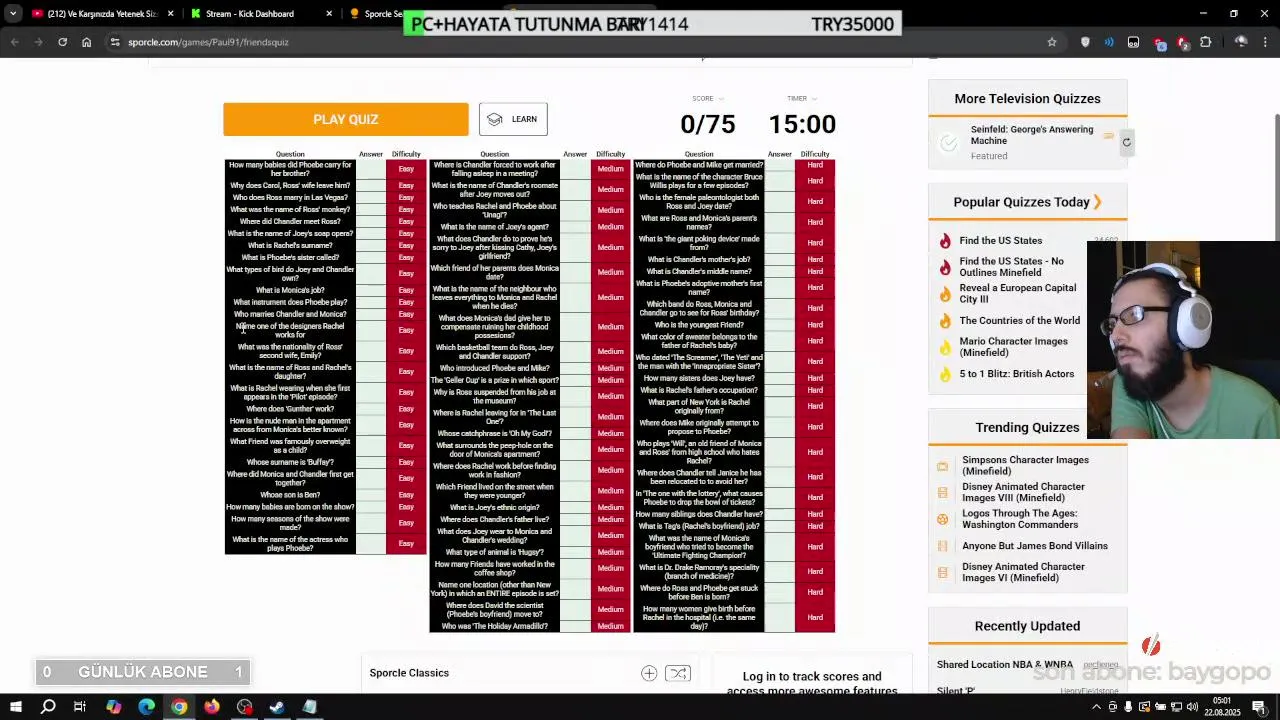Open the Windows Start menu
Screen dimensions: 1280x720
16,707
